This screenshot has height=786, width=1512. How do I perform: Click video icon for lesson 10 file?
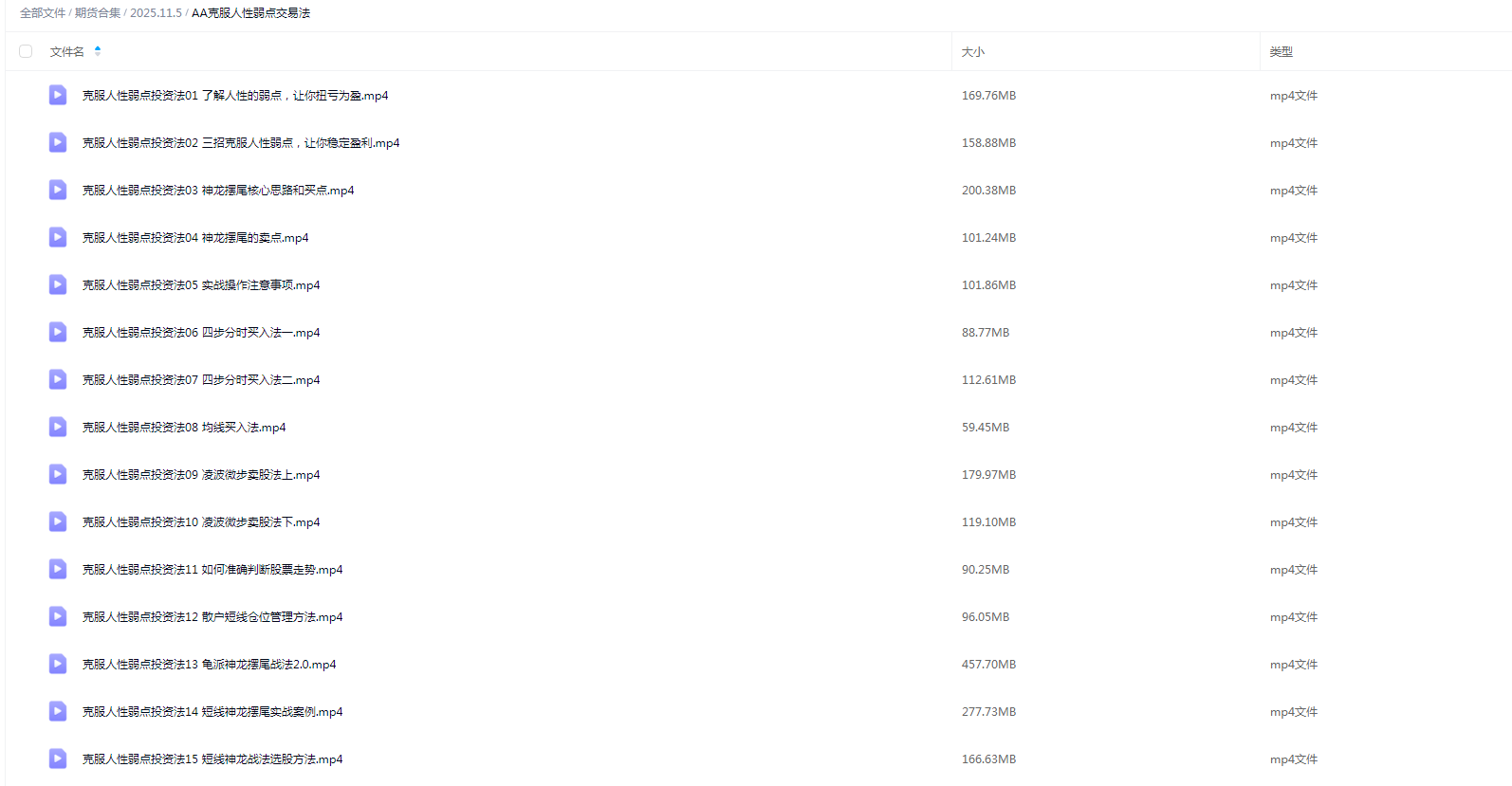(58, 521)
